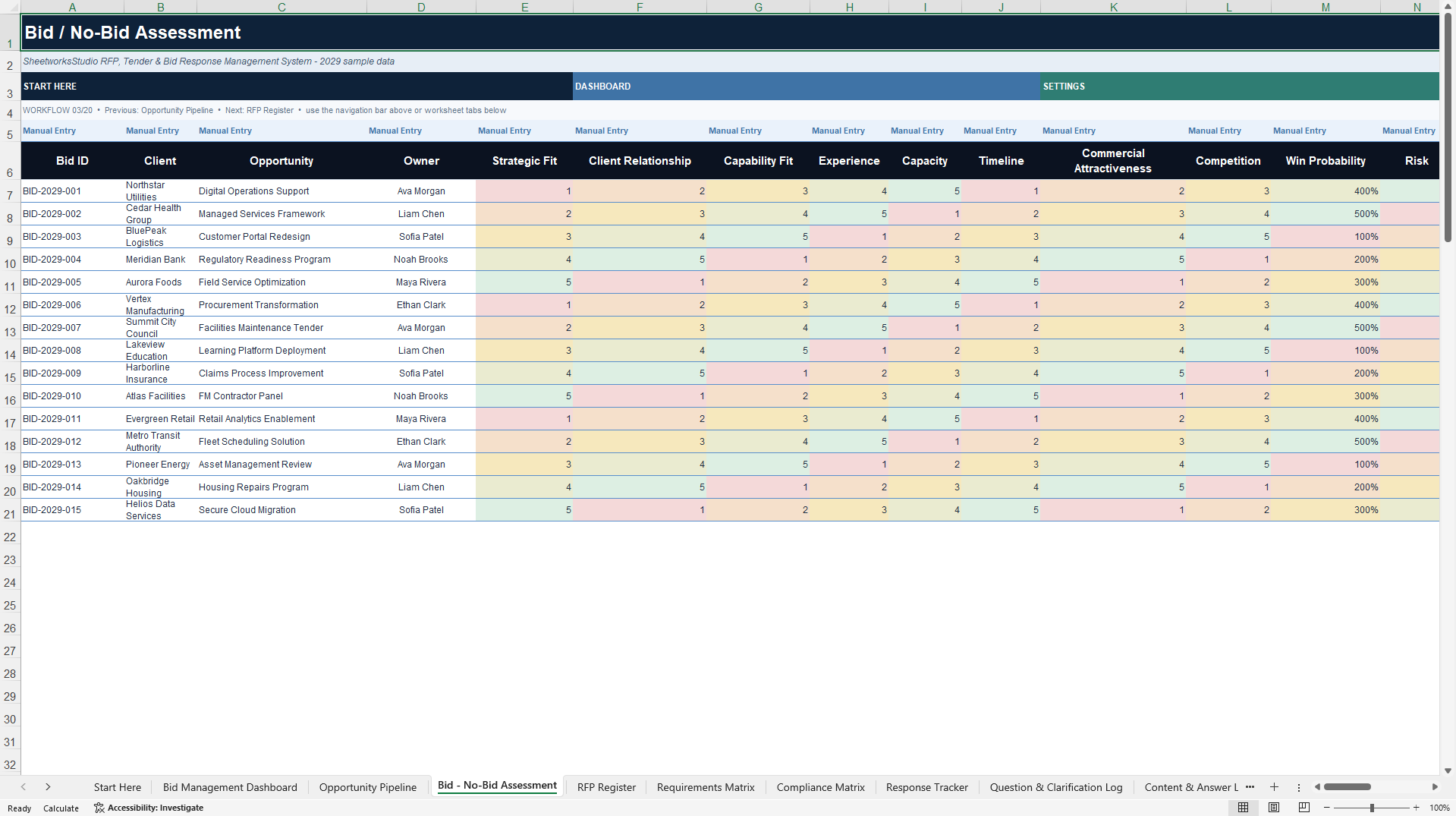Select column header D
Image resolution: width=1456 pixels, height=816 pixels.
[421, 7]
